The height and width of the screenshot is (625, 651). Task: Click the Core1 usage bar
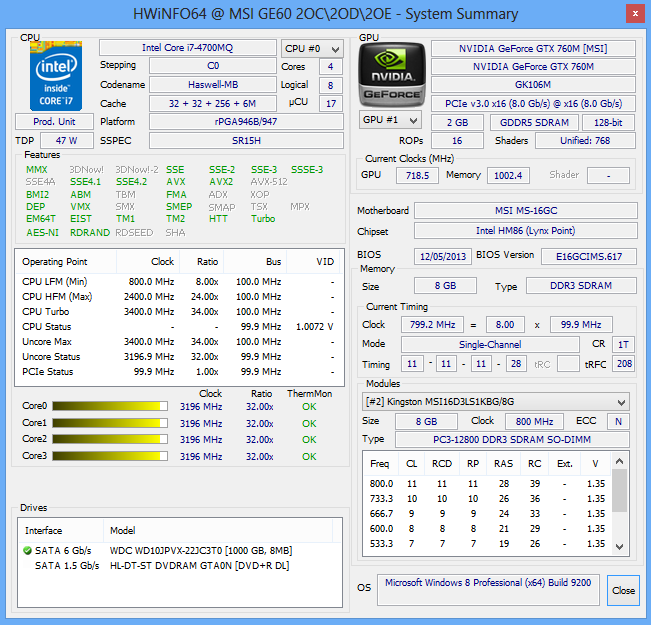pyautogui.click(x=110, y=423)
